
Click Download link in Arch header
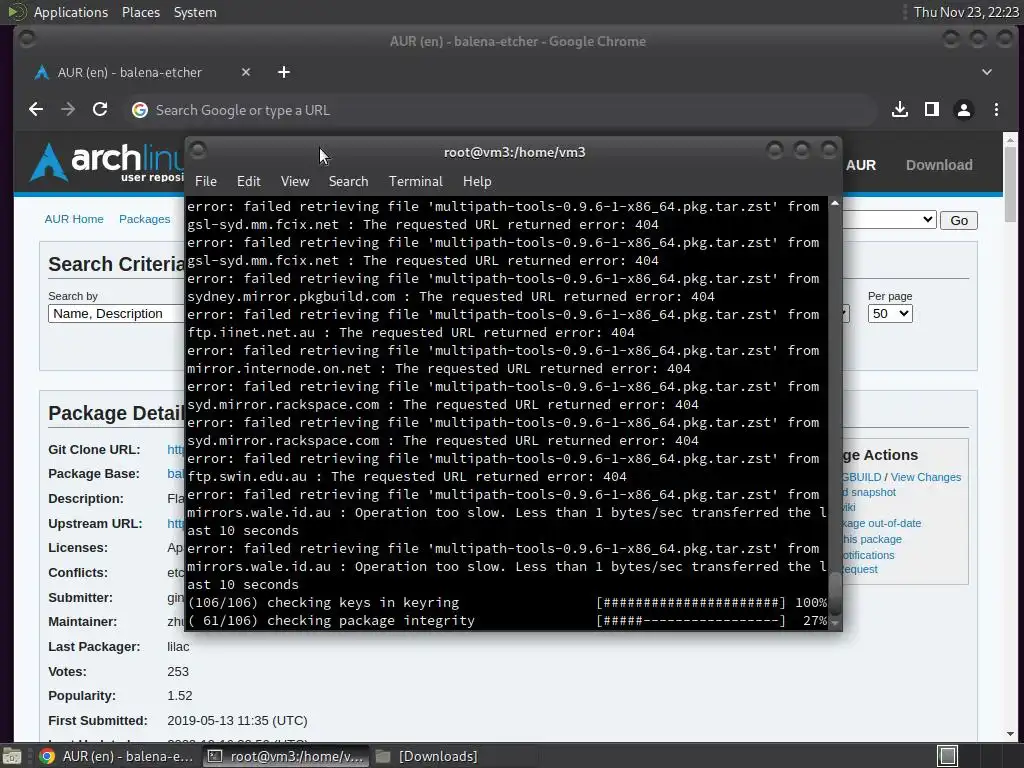(x=939, y=165)
